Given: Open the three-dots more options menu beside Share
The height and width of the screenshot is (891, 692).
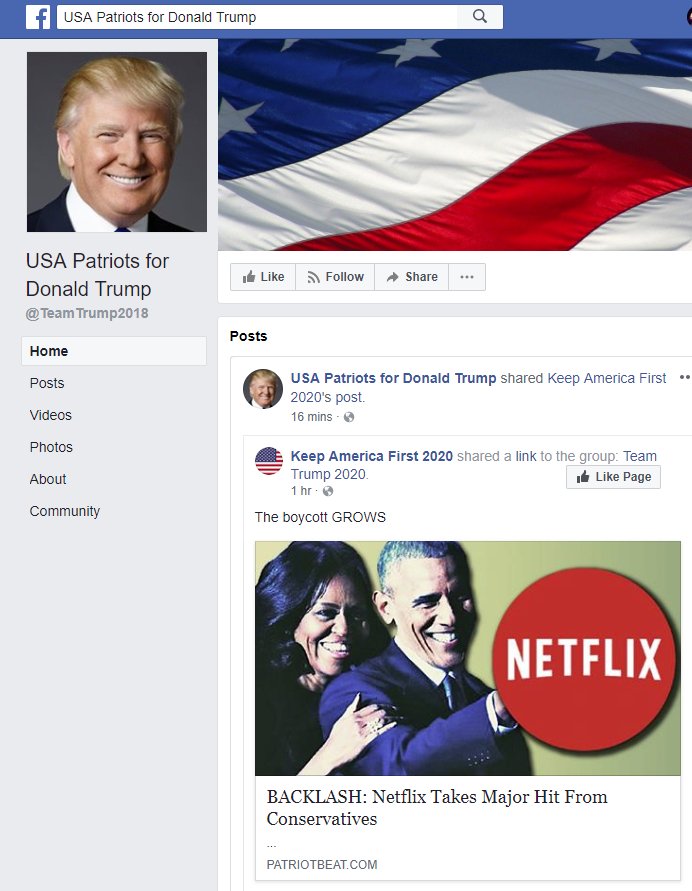Looking at the screenshot, I should click(x=467, y=277).
